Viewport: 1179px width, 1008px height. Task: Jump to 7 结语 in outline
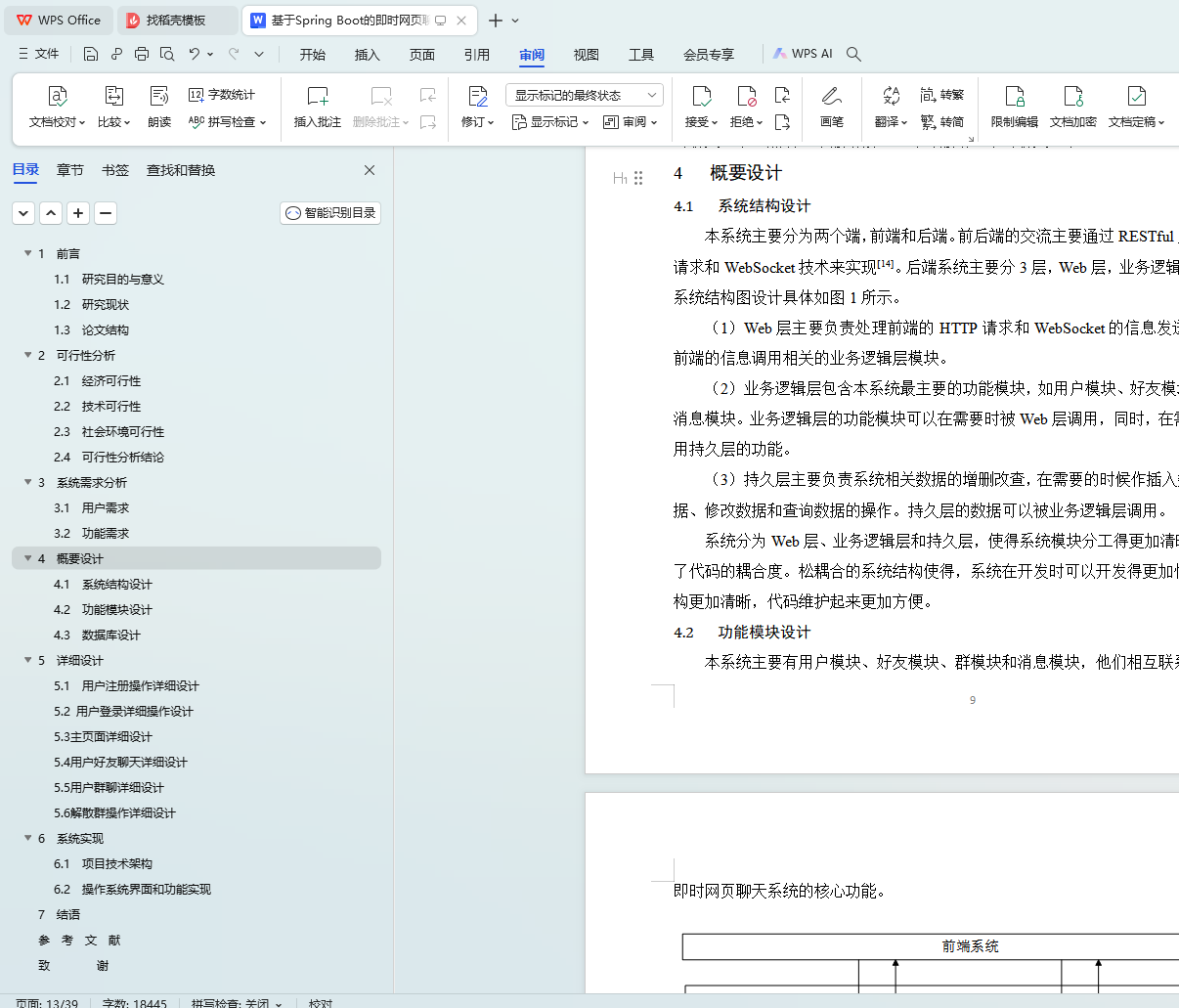(x=59, y=914)
